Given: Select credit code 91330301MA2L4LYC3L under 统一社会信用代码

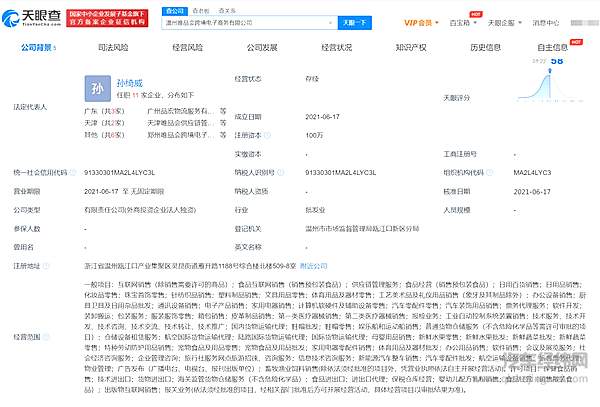Looking at the screenshot, I should [x=119, y=173].
